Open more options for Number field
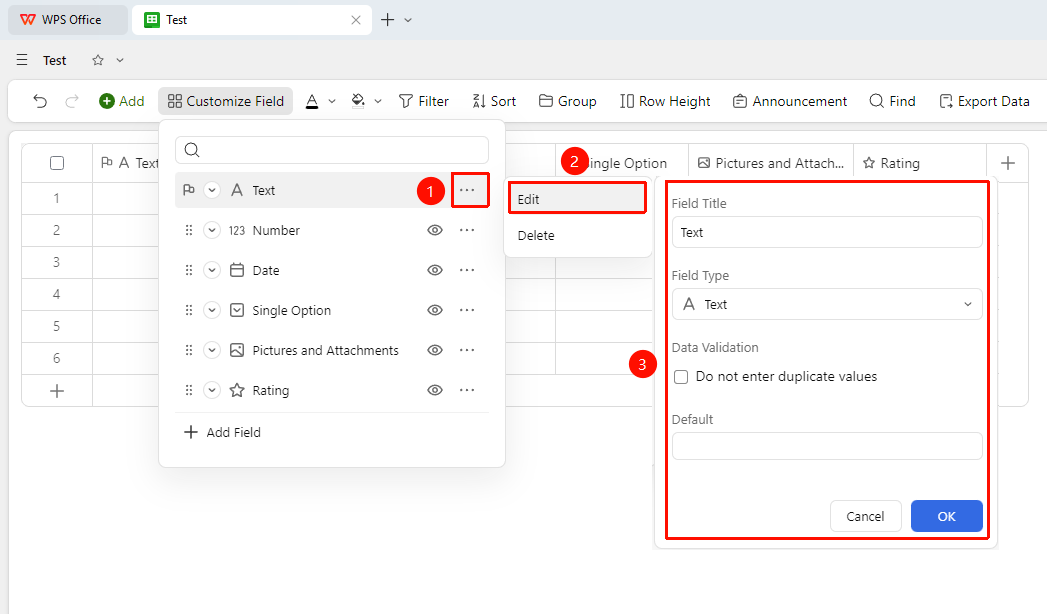 (467, 230)
